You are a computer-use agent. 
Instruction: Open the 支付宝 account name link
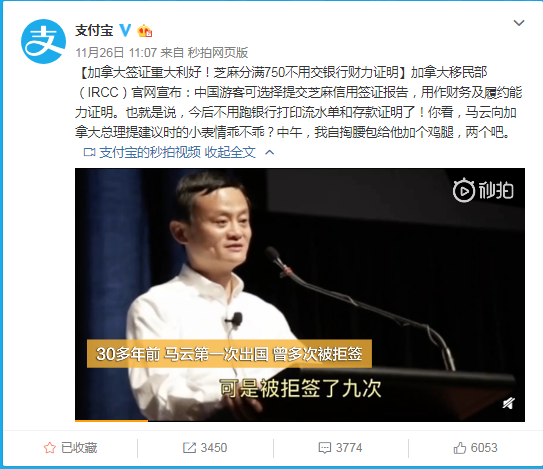click(94, 30)
